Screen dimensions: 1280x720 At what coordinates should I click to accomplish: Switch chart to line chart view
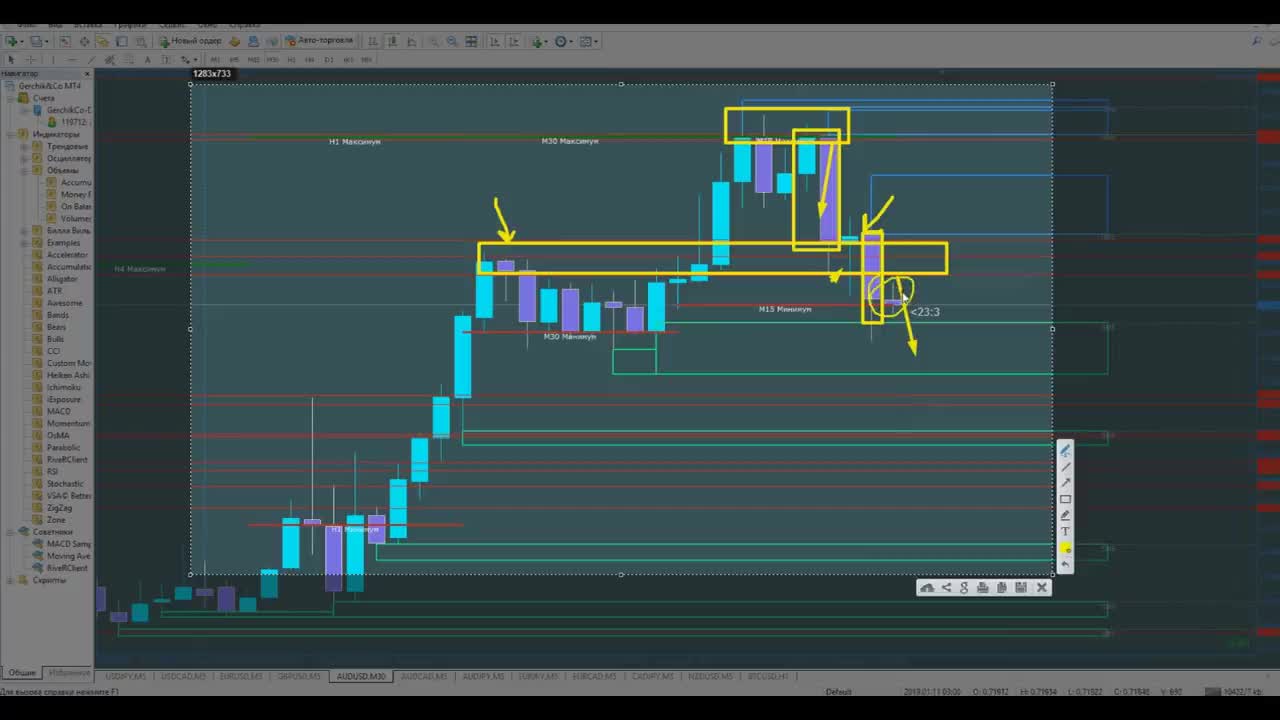(411, 41)
